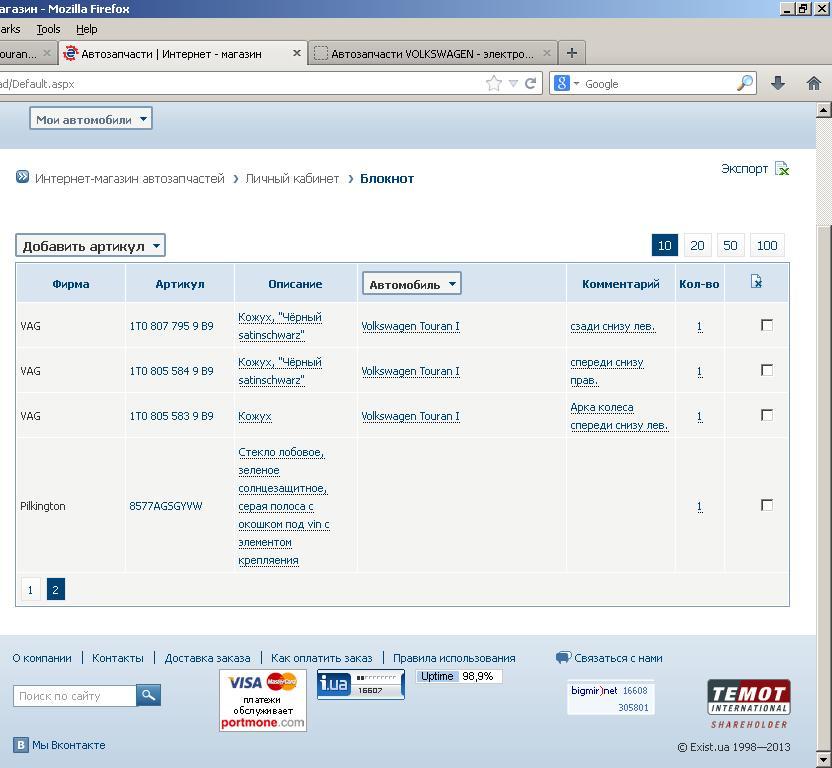832x768 pixels.
Task: Open the Кожух description for 1T0 805 583
Action: [x=255, y=417]
